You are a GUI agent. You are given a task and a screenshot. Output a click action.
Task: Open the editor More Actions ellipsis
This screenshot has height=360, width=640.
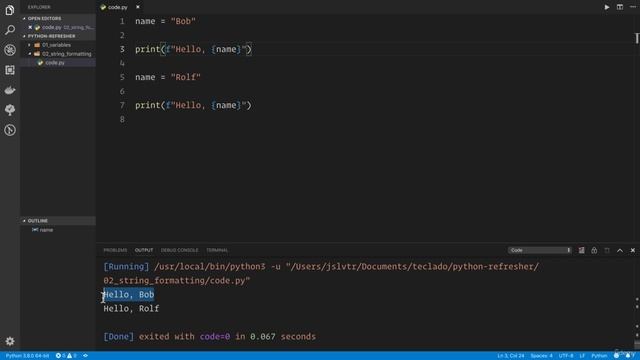(633, 7)
